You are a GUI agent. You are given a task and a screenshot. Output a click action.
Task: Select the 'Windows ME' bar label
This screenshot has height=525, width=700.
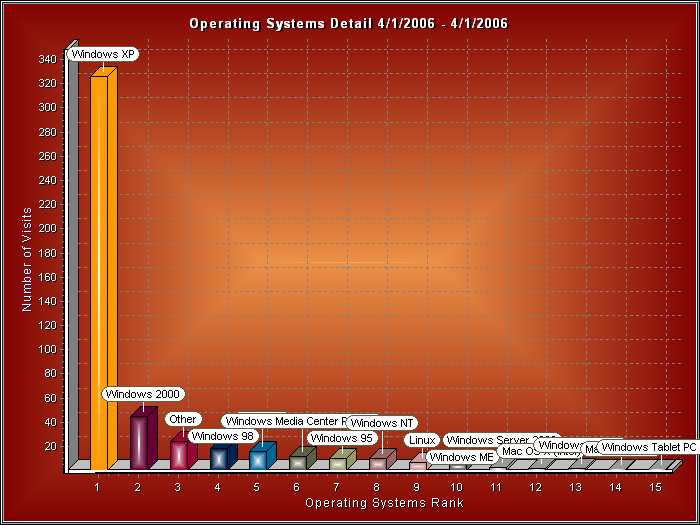462,457
